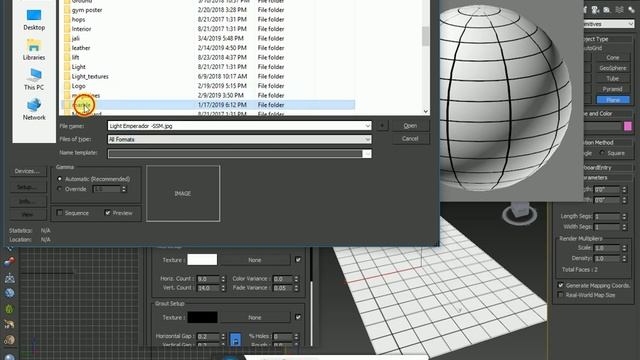
Task: Enable Real-World Map Size
Action: pyautogui.click(x=560, y=295)
